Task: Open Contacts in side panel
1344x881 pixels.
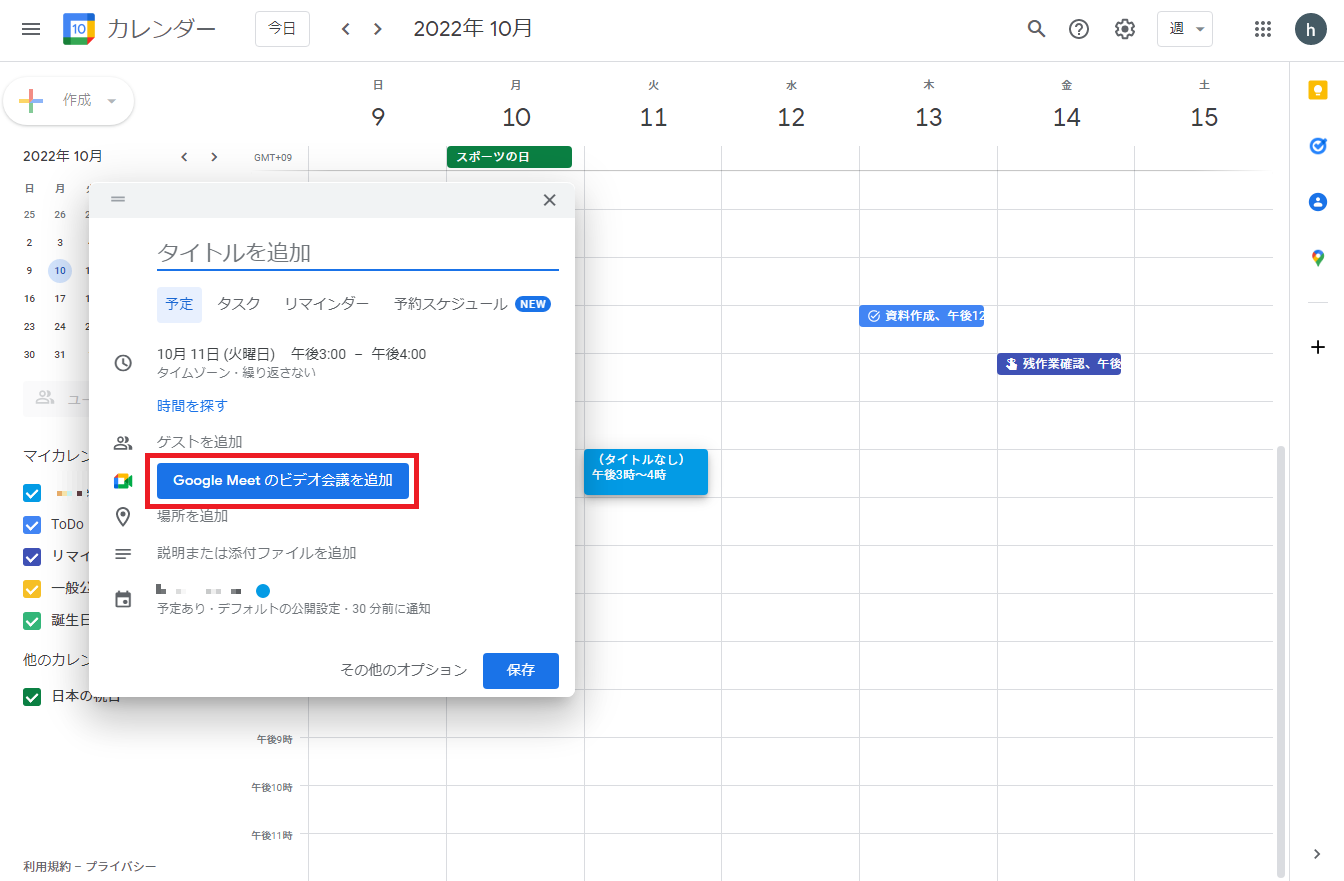Action: point(1317,202)
